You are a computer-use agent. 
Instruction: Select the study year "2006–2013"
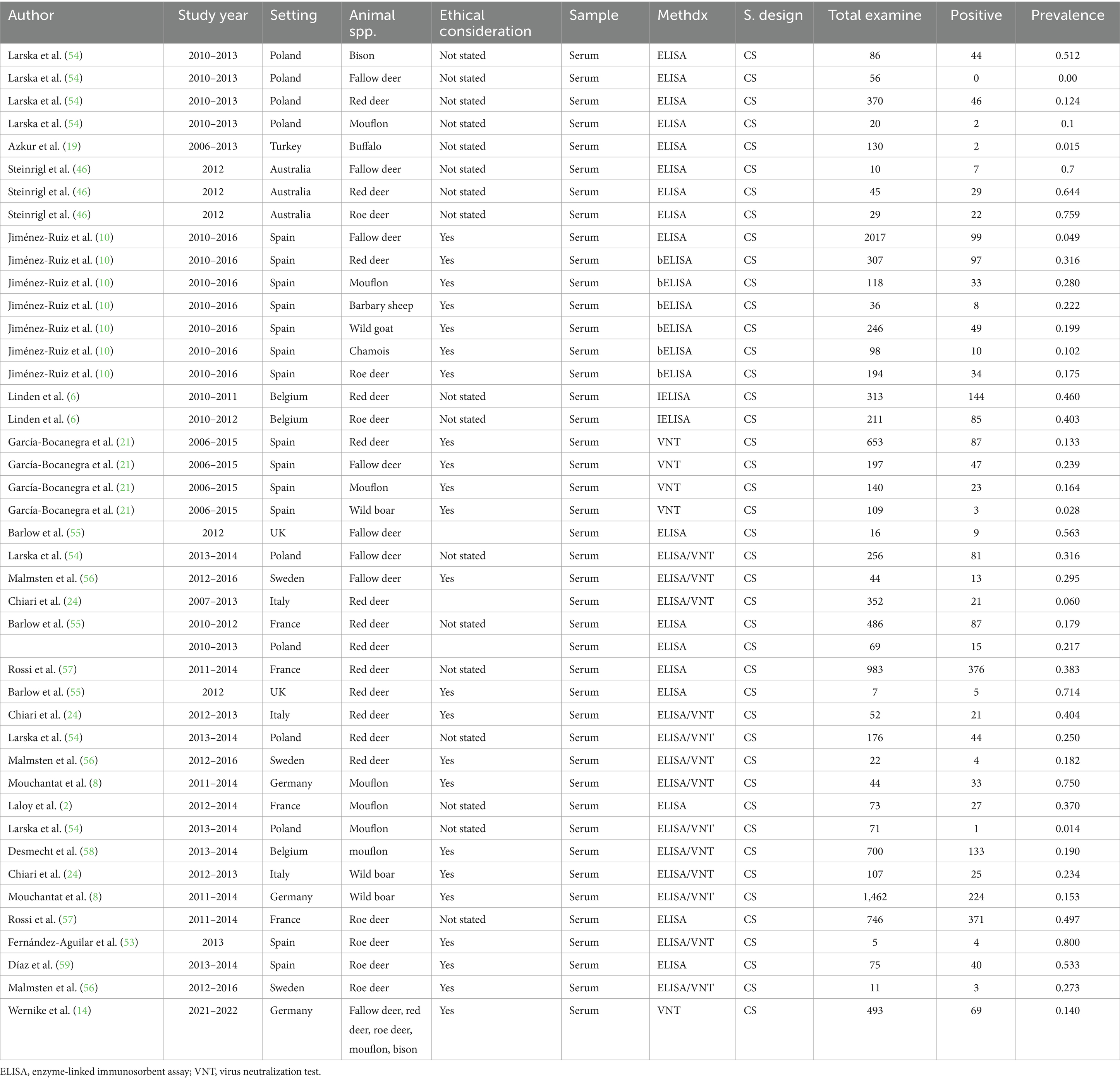(213, 146)
